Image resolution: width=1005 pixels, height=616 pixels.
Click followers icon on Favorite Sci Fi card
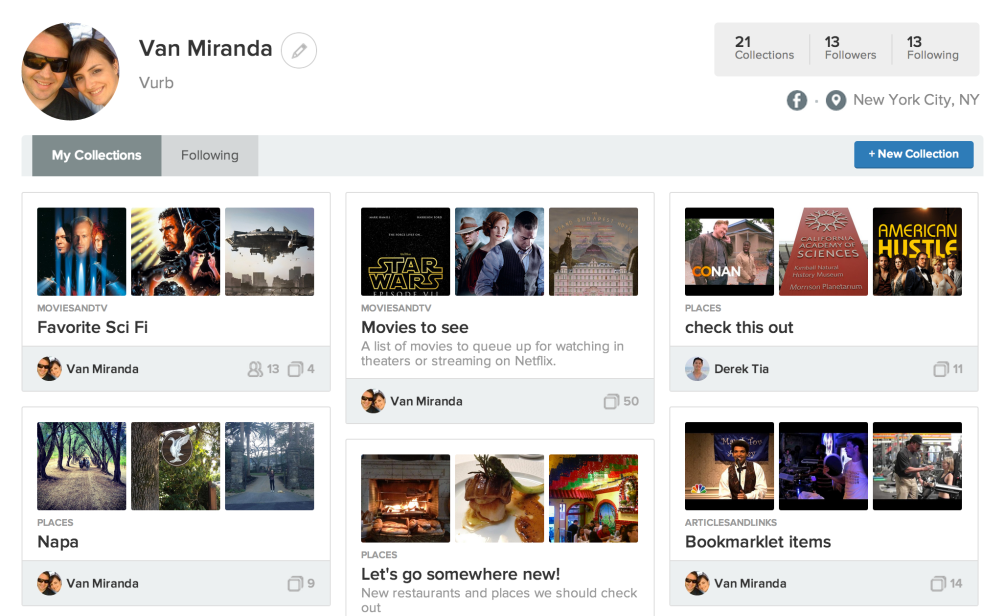click(255, 369)
